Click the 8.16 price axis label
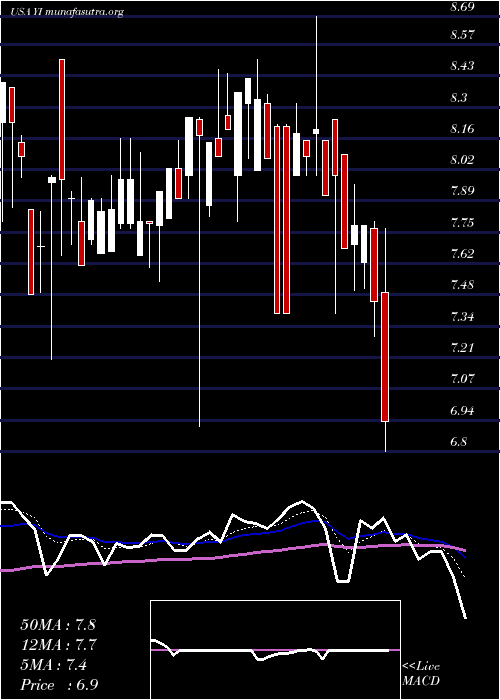The image size is (500, 700). click(462, 129)
